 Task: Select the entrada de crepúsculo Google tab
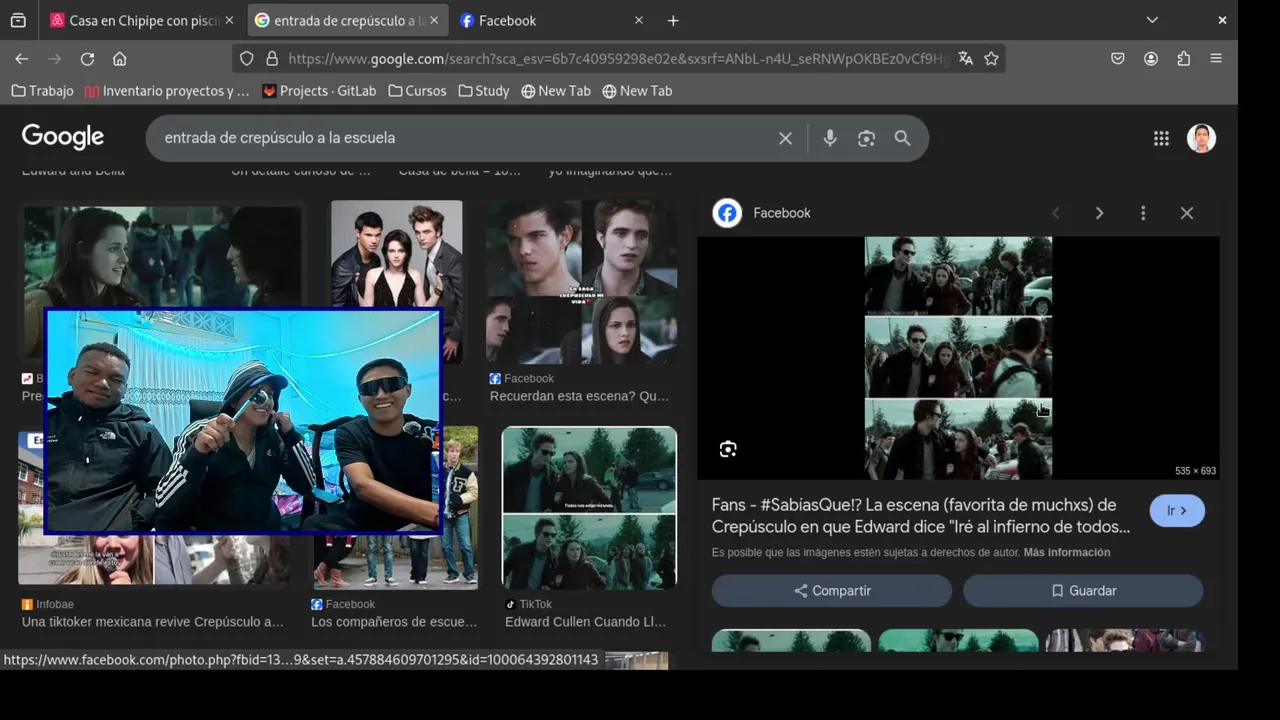tap(345, 20)
